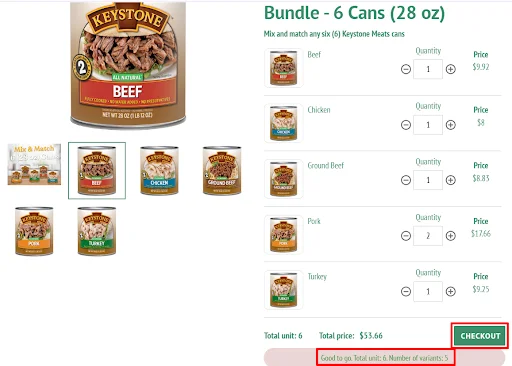Decrease Chicken quantity with minus icon

[x=406, y=125]
